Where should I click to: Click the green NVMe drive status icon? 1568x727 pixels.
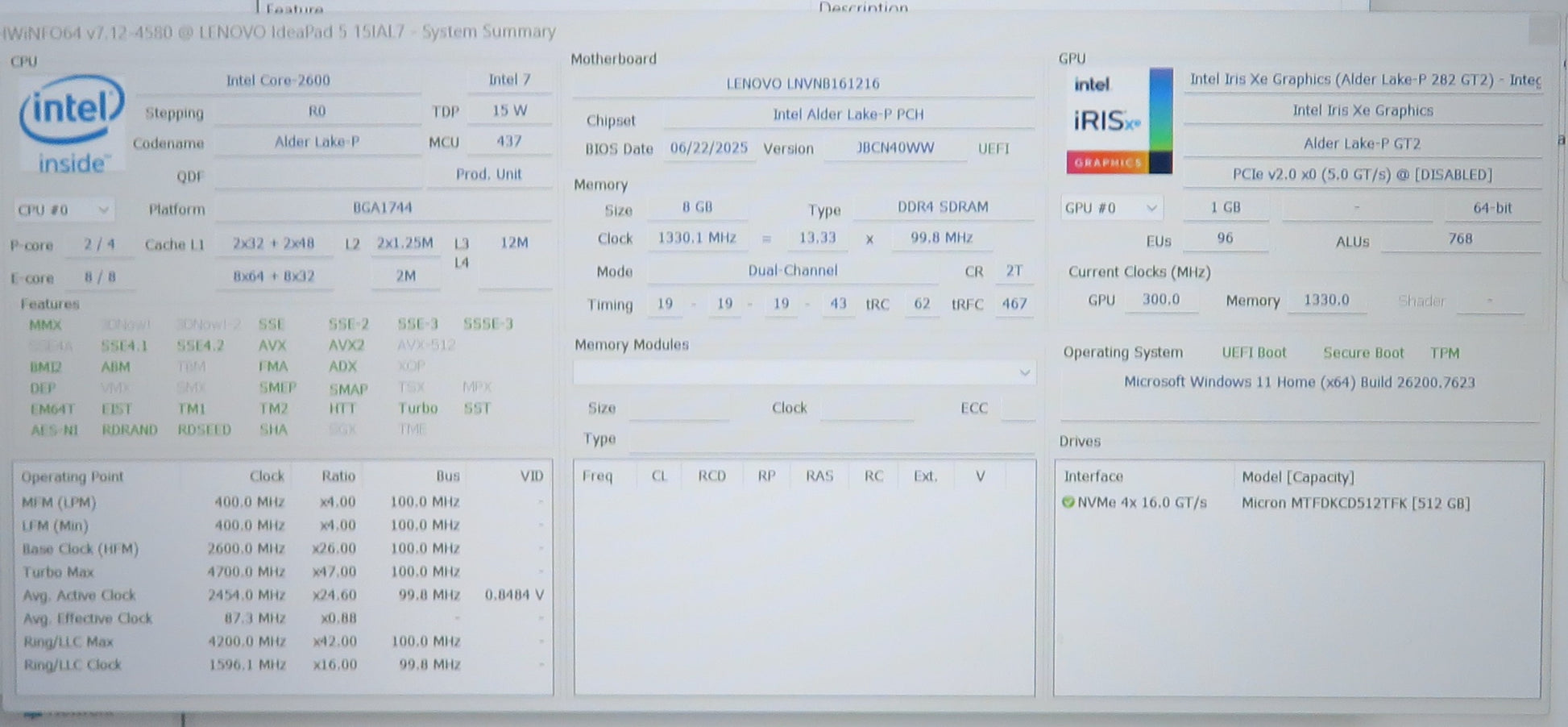click(x=1068, y=503)
